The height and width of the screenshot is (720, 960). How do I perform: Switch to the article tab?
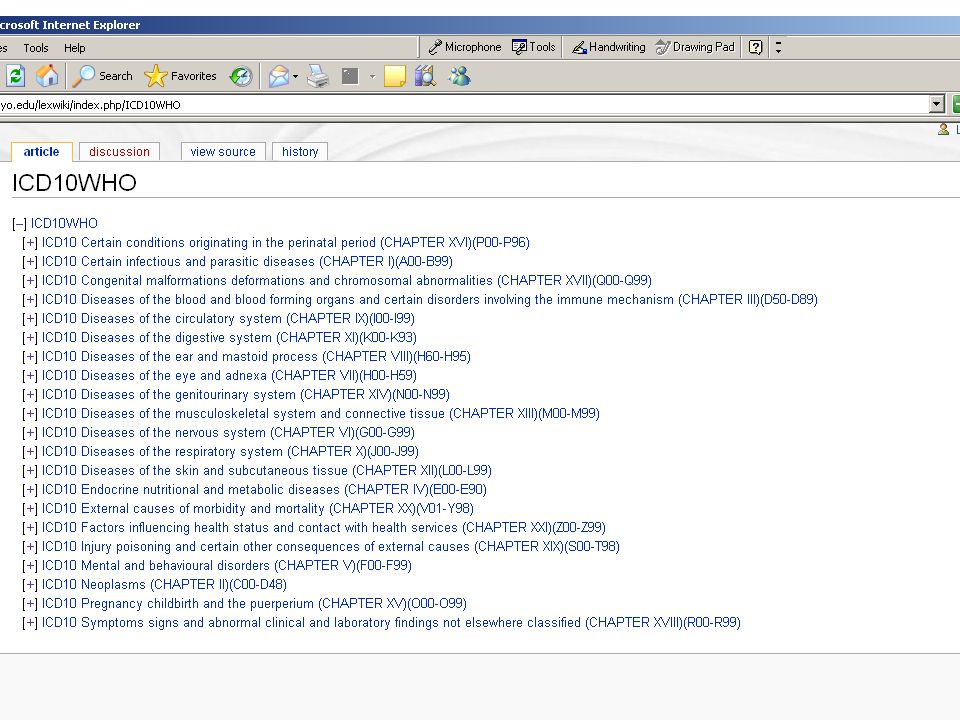(x=42, y=152)
